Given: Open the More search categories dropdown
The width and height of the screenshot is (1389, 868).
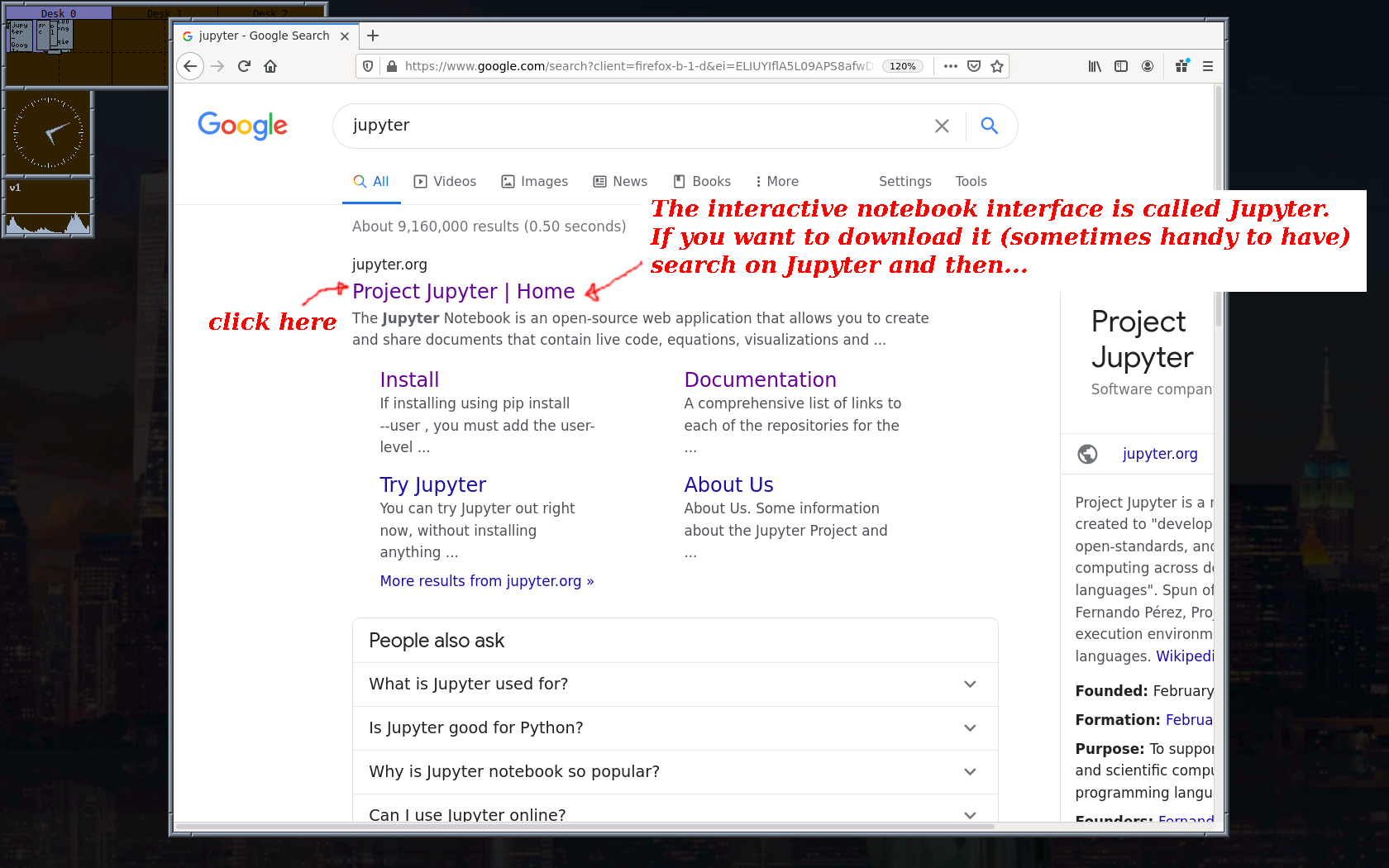Looking at the screenshot, I should pos(776,181).
